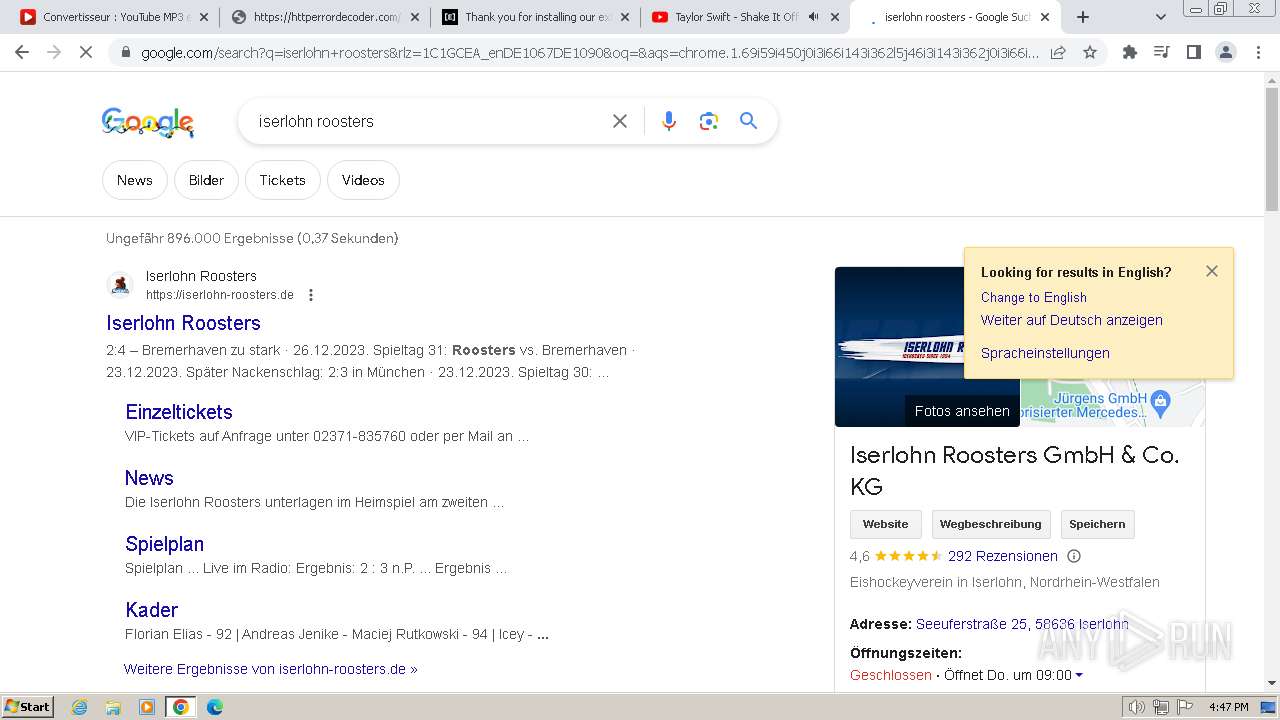Screen dimensions: 1280x720
Task: Open the Kader sitelink
Action: (x=151, y=610)
